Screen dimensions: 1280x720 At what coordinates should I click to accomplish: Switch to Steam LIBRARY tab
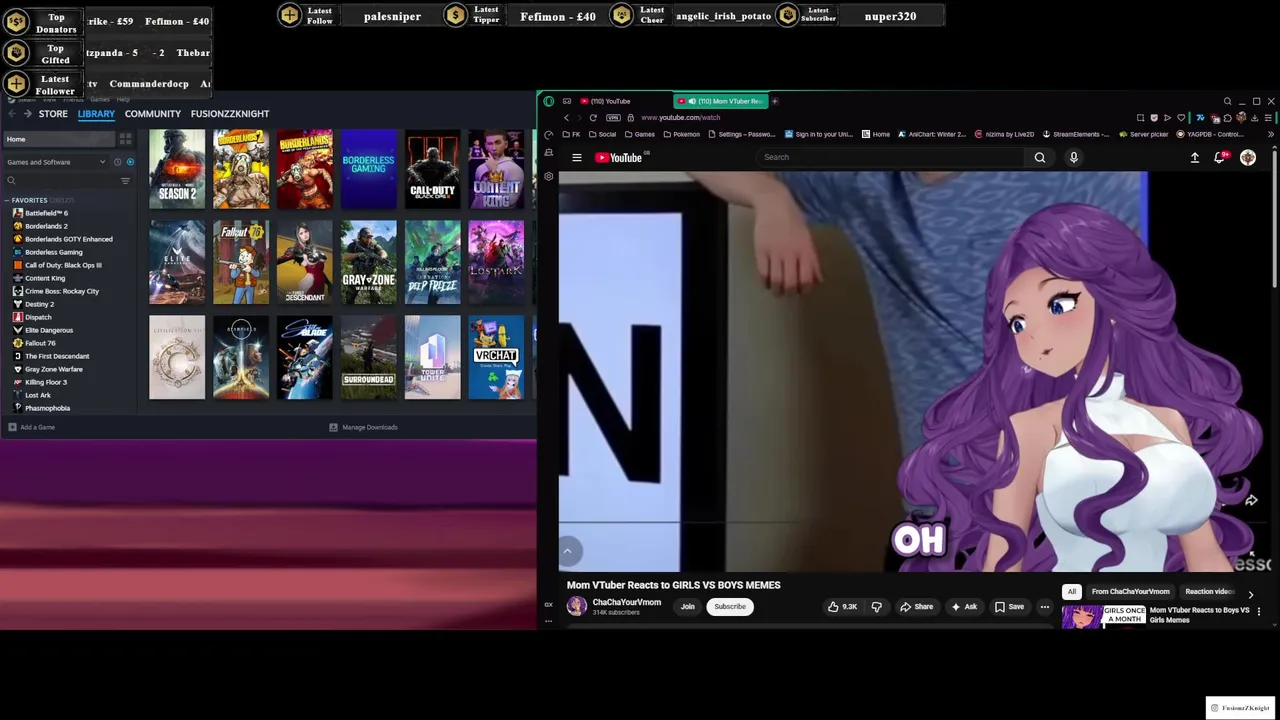pos(96,114)
